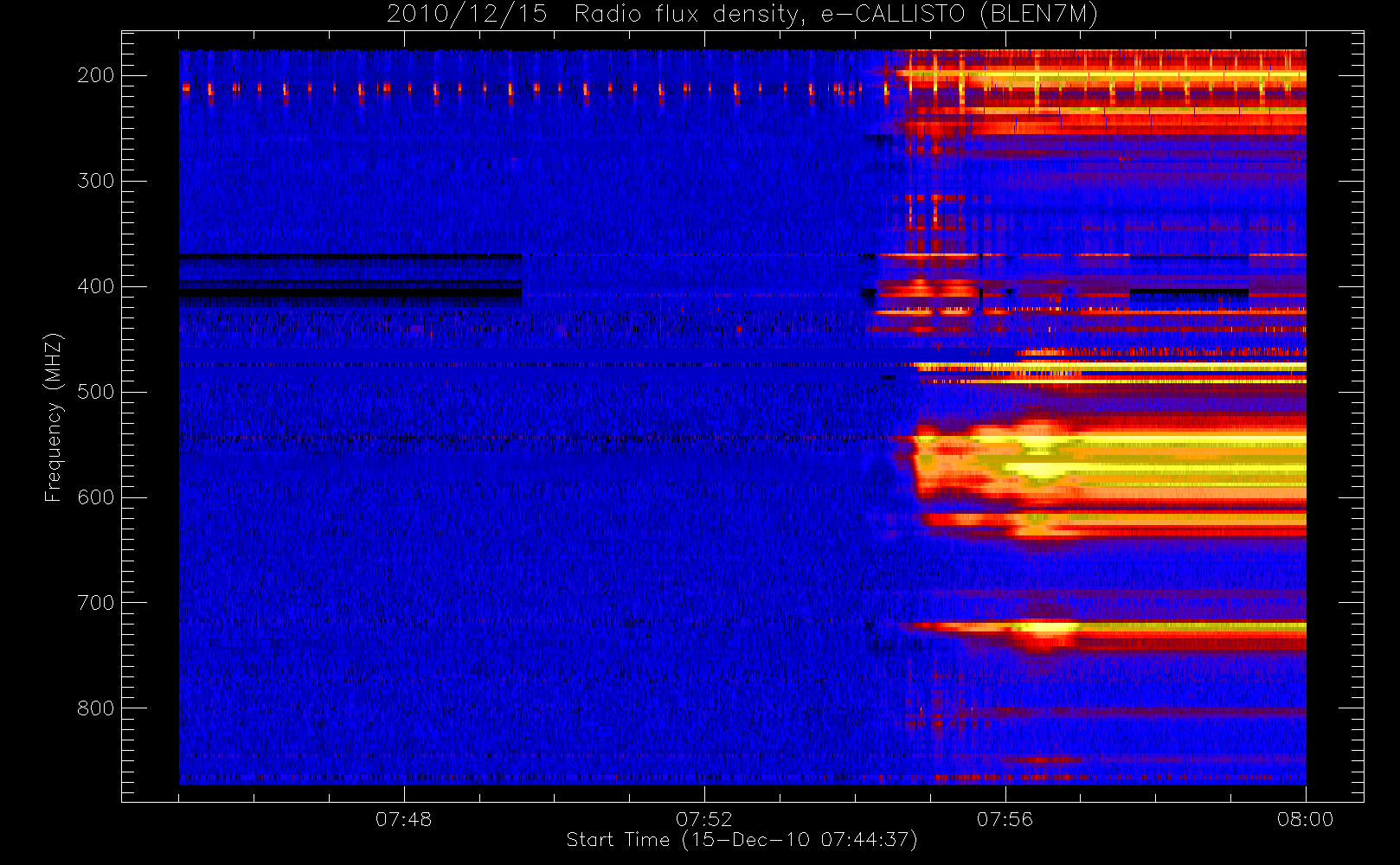This screenshot has height=865, width=1400.
Task: Click the 'Frequency (MHZ)' axis label
Action: pyautogui.click(x=53, y=417)
